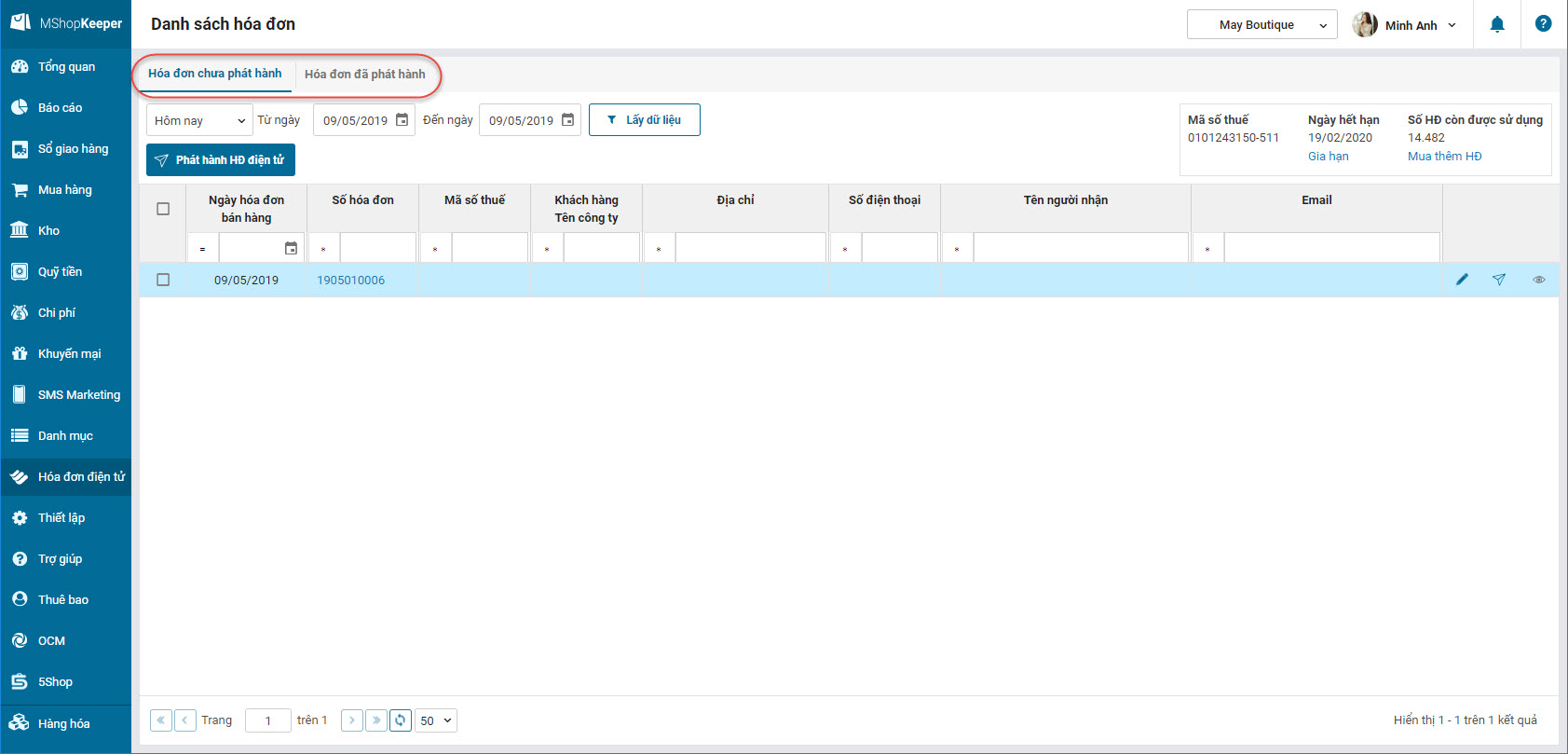Go to the next page arrow

351,720
